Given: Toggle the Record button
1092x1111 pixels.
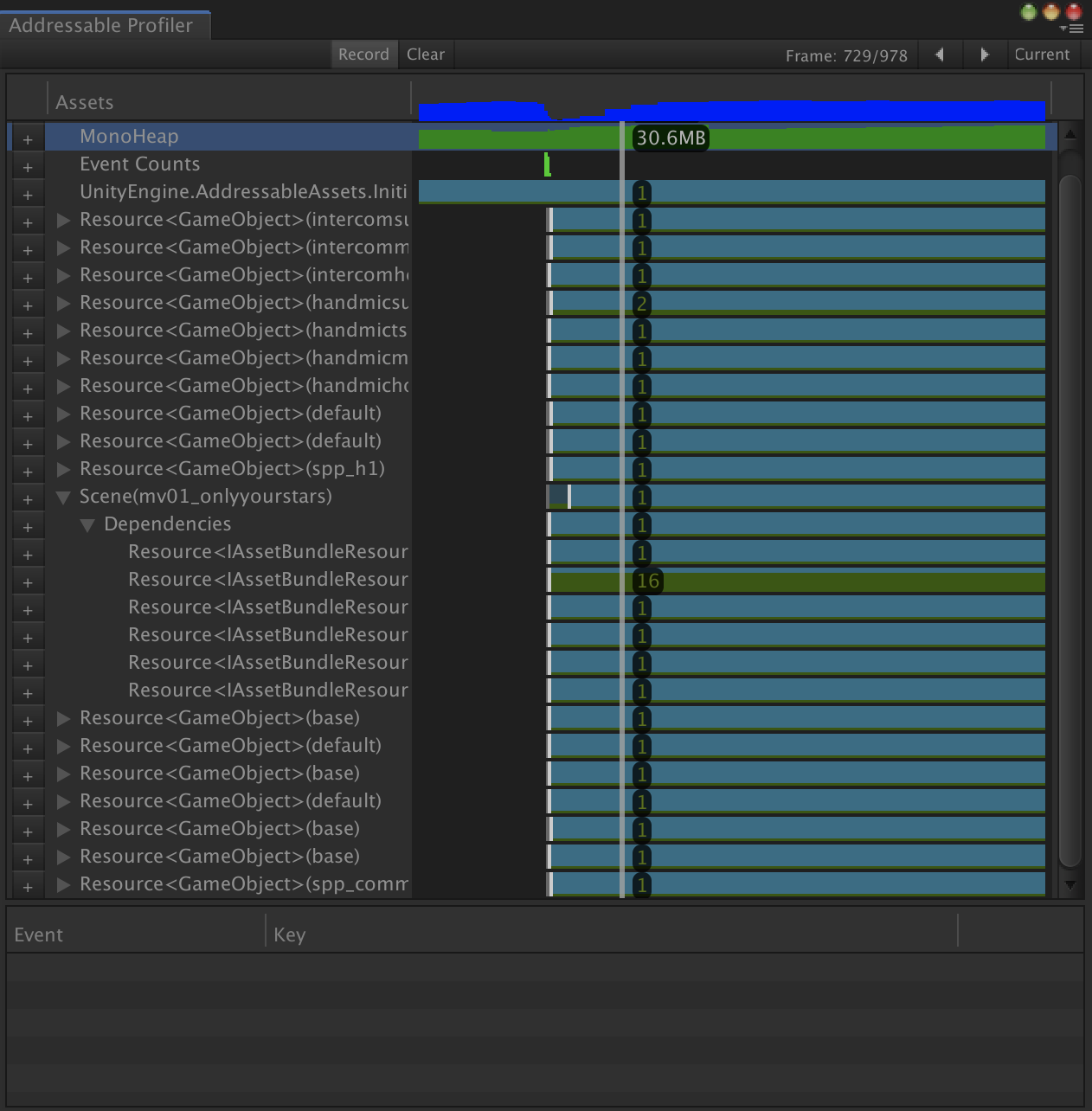Looking at the screenshot, I should [x=363, y=55].
